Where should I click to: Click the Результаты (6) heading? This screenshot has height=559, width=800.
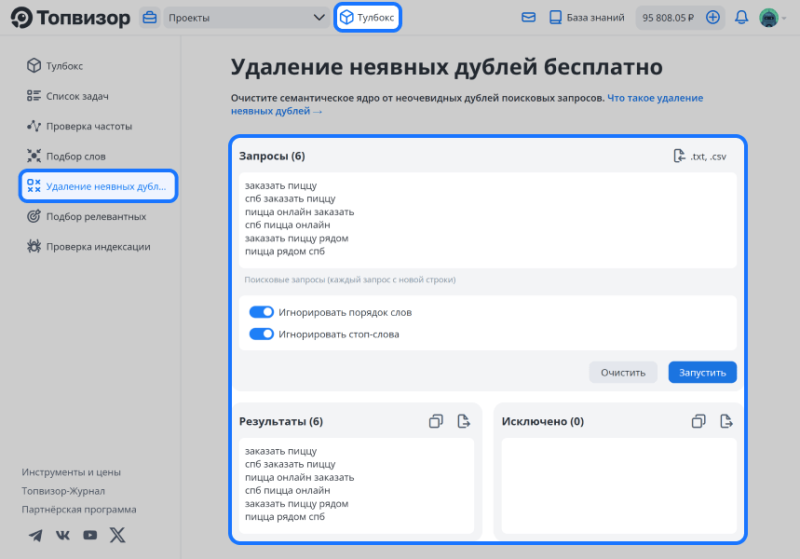click(x=281, y=421)
